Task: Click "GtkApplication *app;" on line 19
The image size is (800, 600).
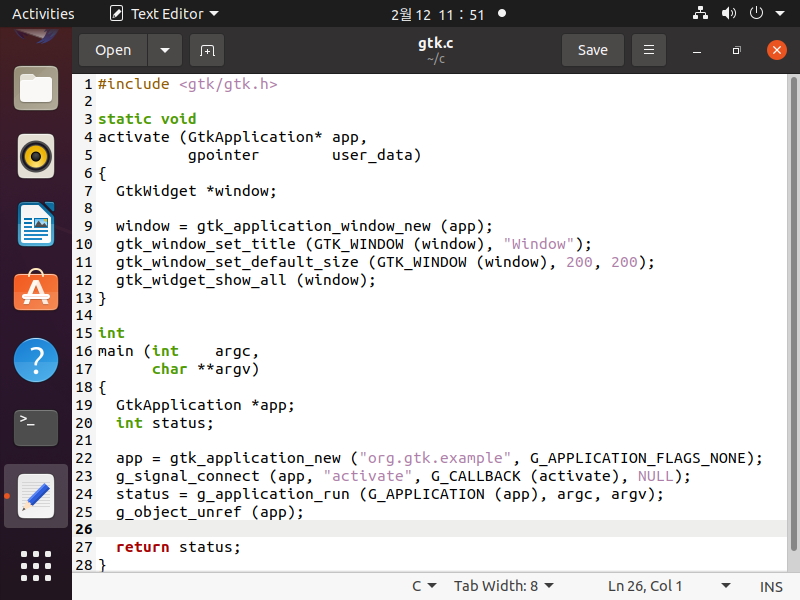Action: pos(205,405)
